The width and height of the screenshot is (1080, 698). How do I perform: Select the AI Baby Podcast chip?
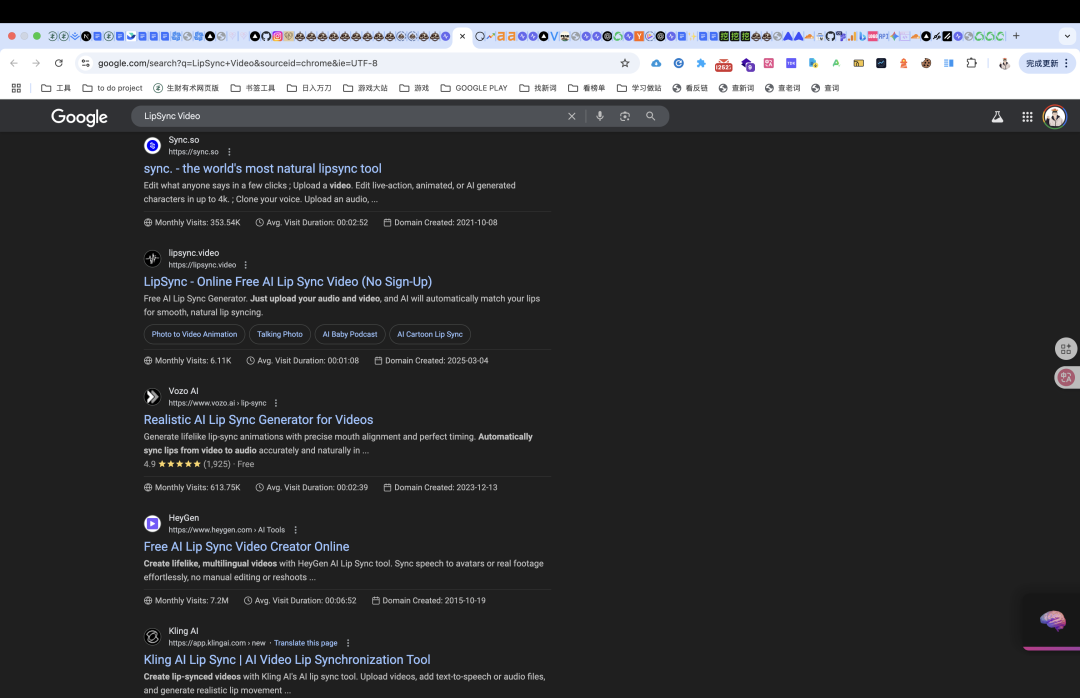350,334
